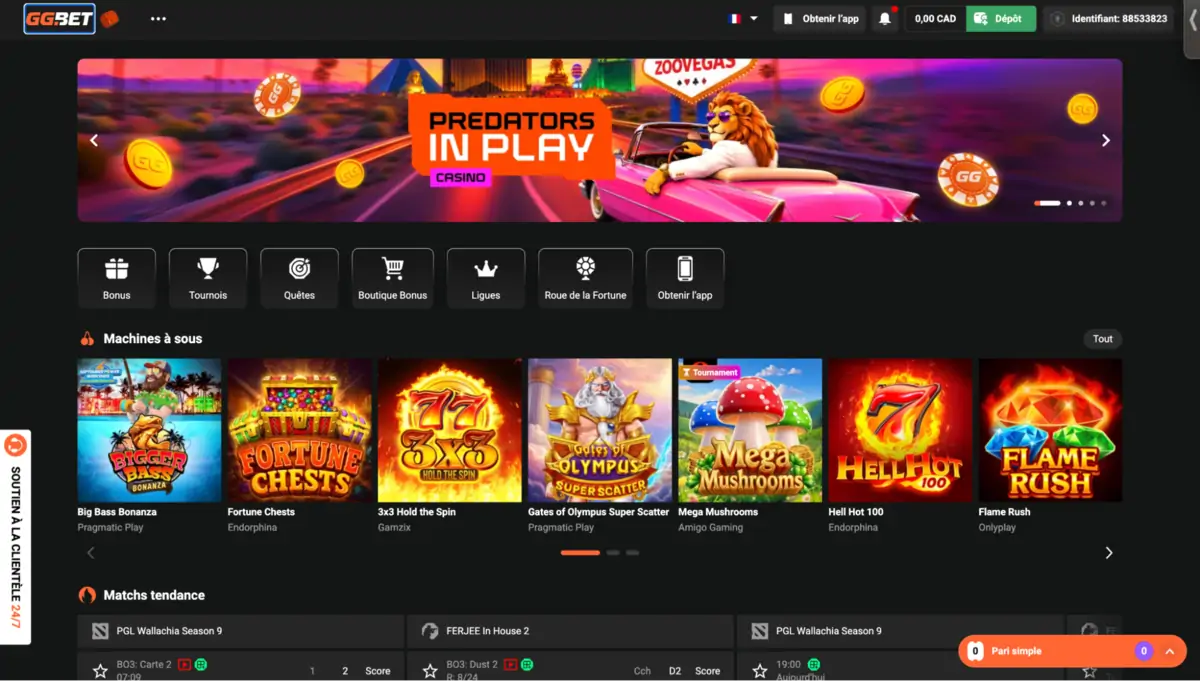Go to next banner slide arrow

(1105, 140)
